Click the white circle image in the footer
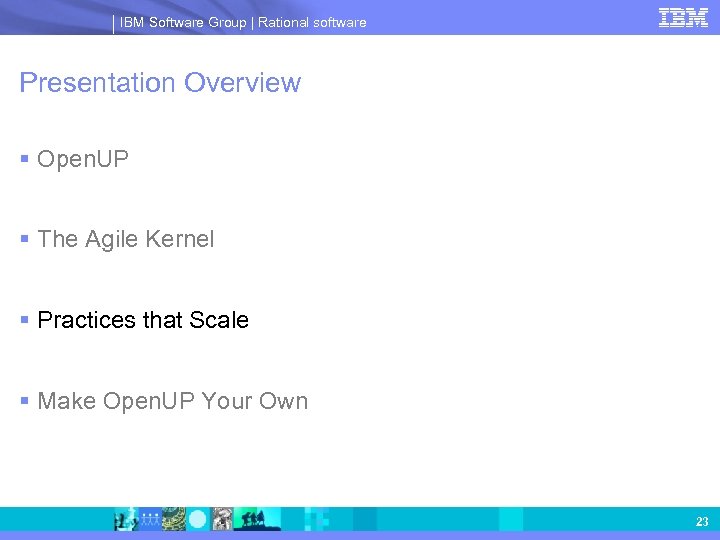The width and height of the screenshot is (720, 540). (198, 519)
